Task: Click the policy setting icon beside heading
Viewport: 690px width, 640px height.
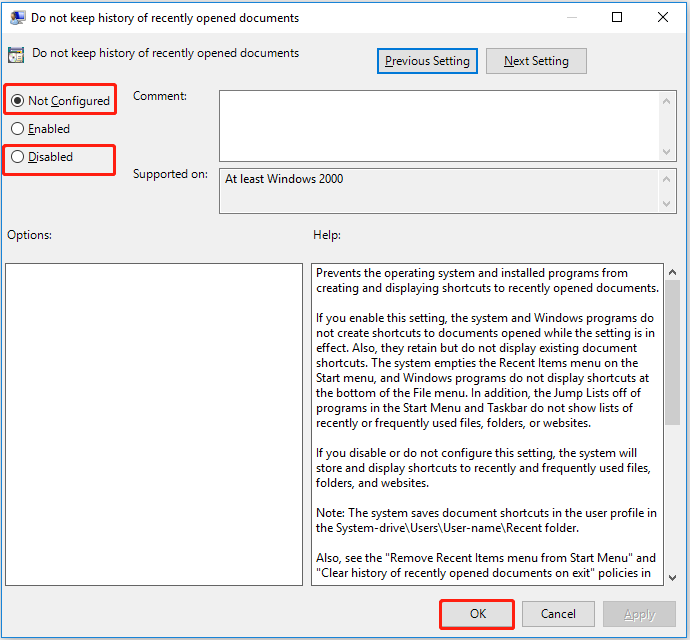Action: pyautogui.click(x=16, y=55)
